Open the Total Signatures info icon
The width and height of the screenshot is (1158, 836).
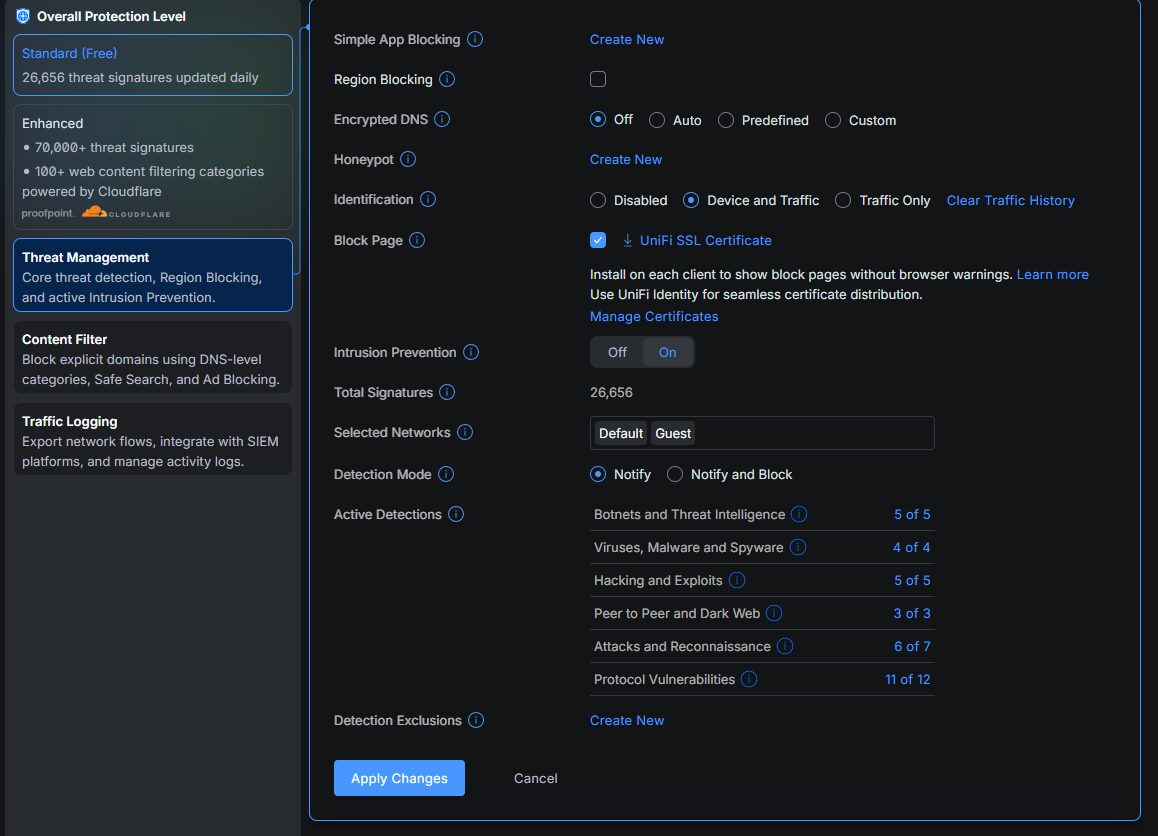pos(447,392)
